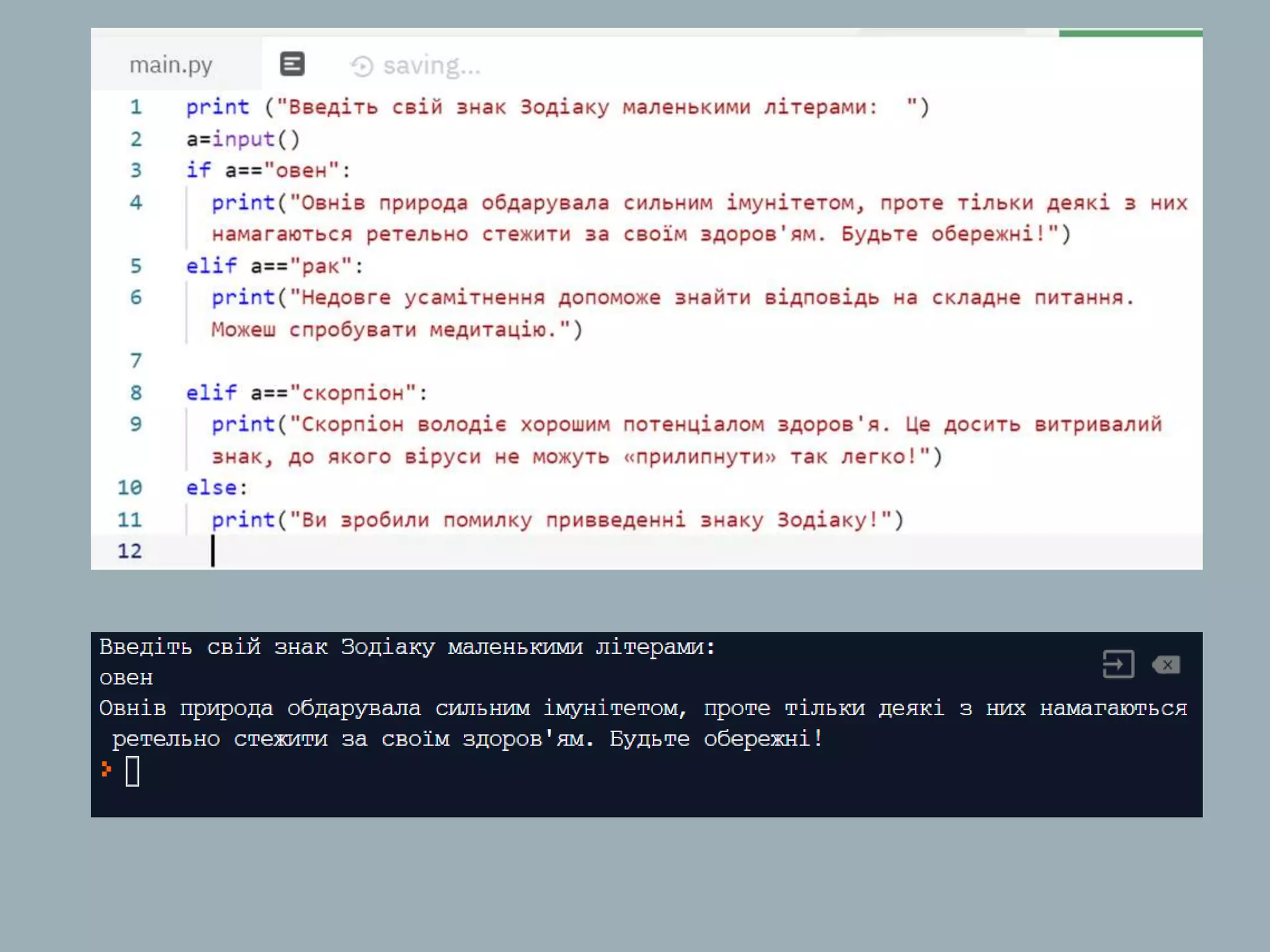Click the elif a=="рак" statement

click(x=274, y=266)
